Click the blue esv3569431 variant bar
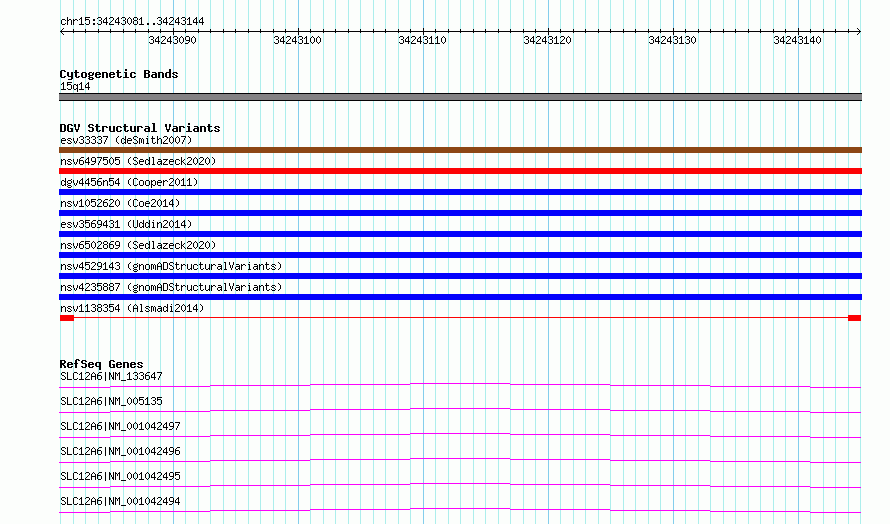The image size is (890, 524). [x=460, y=234]
